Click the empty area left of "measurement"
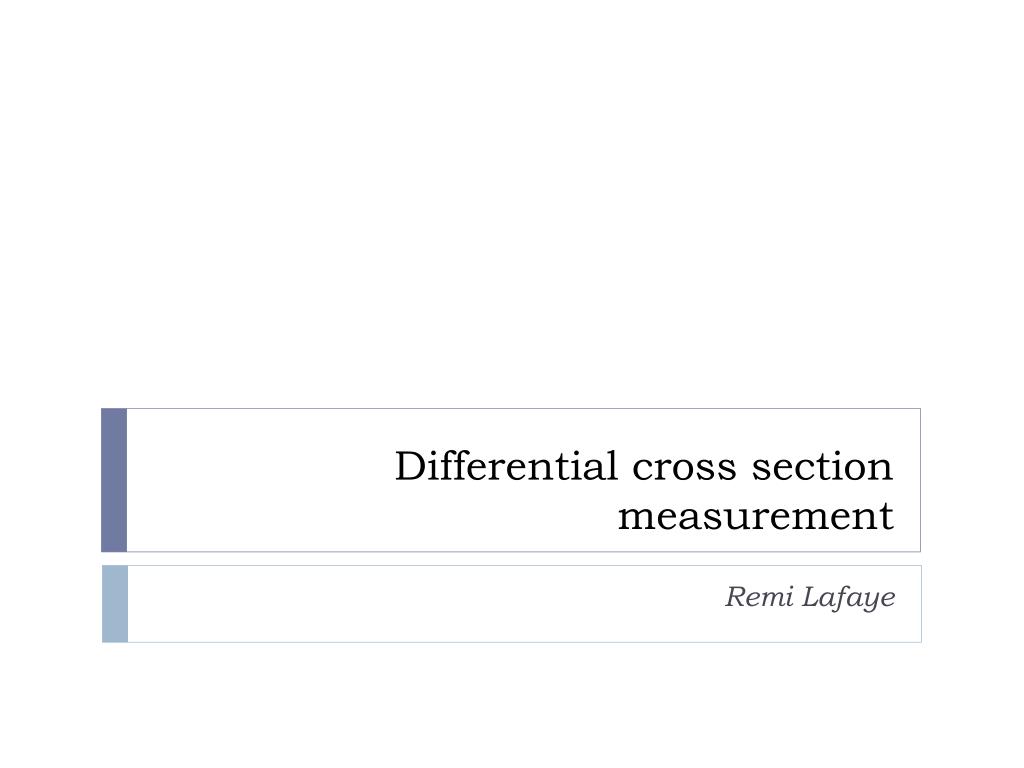Viewport: 1024px width, 768px height. [x=372, y=517]
